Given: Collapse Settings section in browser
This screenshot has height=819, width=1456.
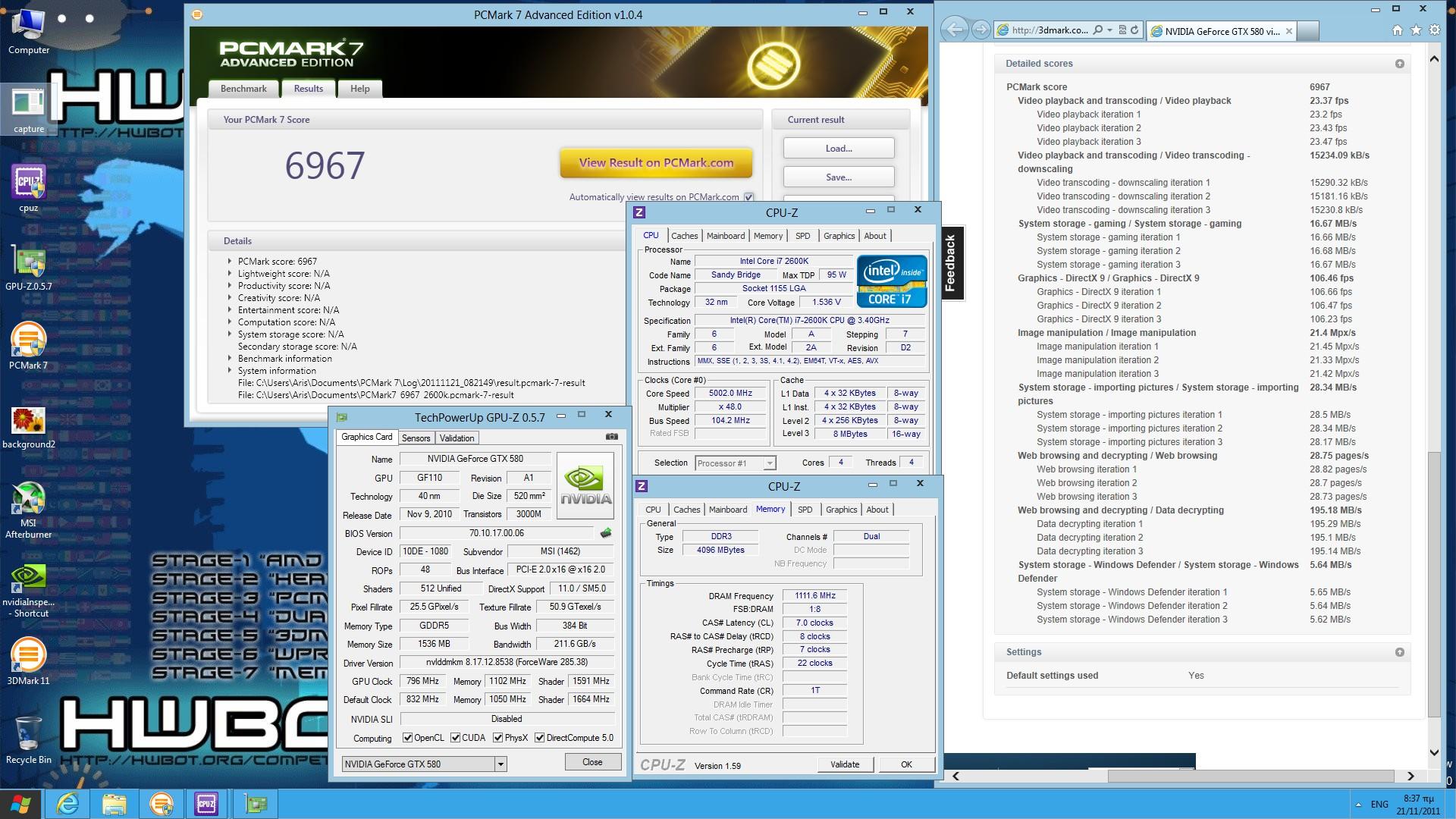Looking at the screenshot, I should (x=1400, y=652).
